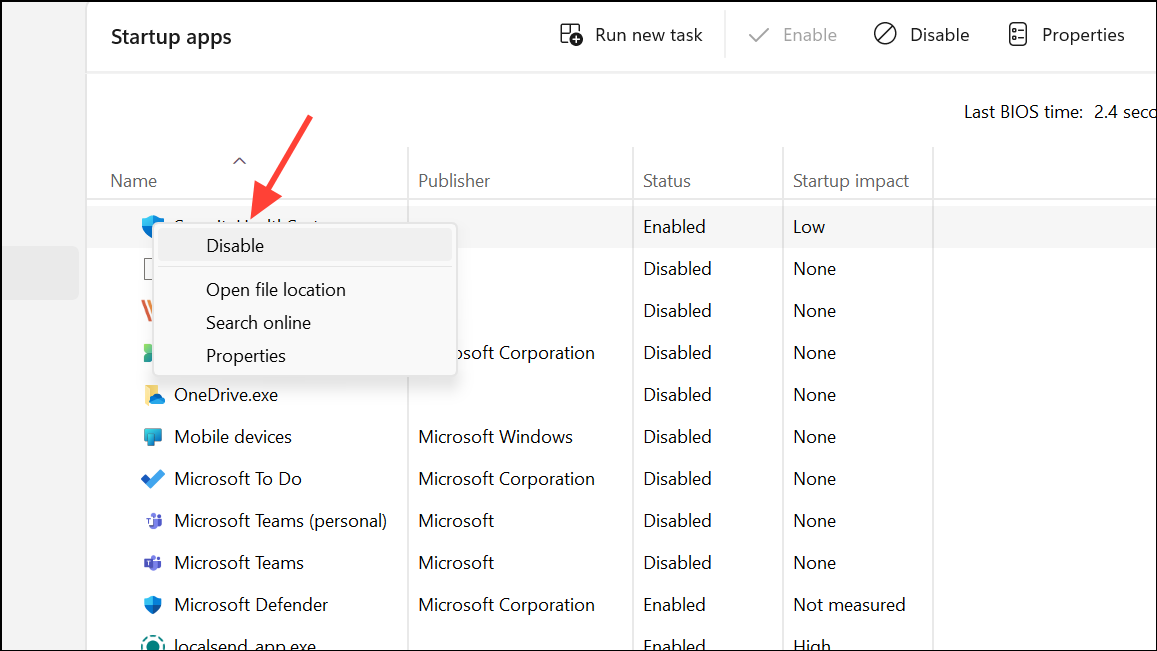This screenshot has height=651, width=1157.
Task: Click the Enabled status in first row
Action: pos(674,227)
